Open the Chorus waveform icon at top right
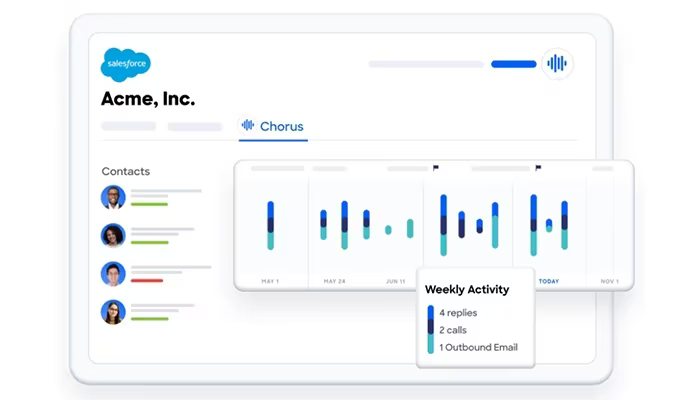This screenshot has height=400, width=700. 557,63
